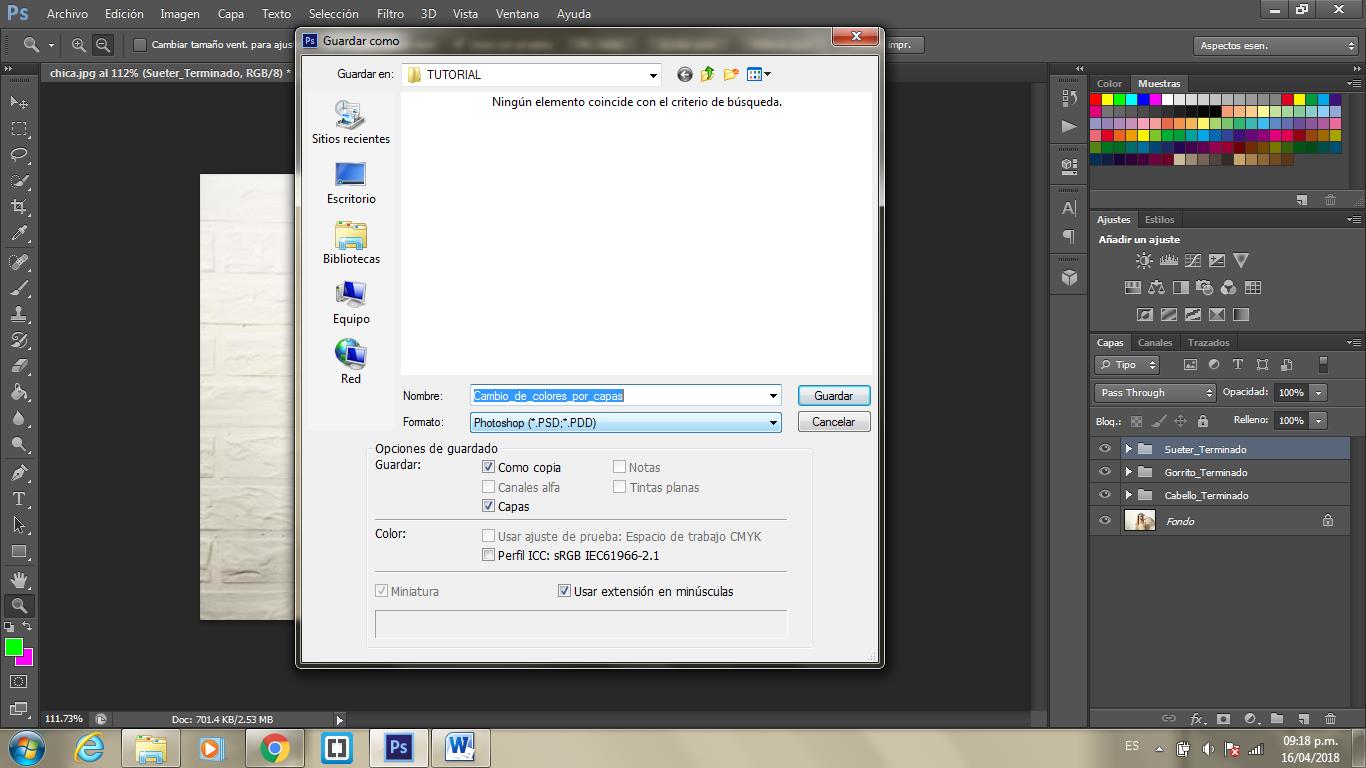Open the Filtro menu

coord(390,14)
